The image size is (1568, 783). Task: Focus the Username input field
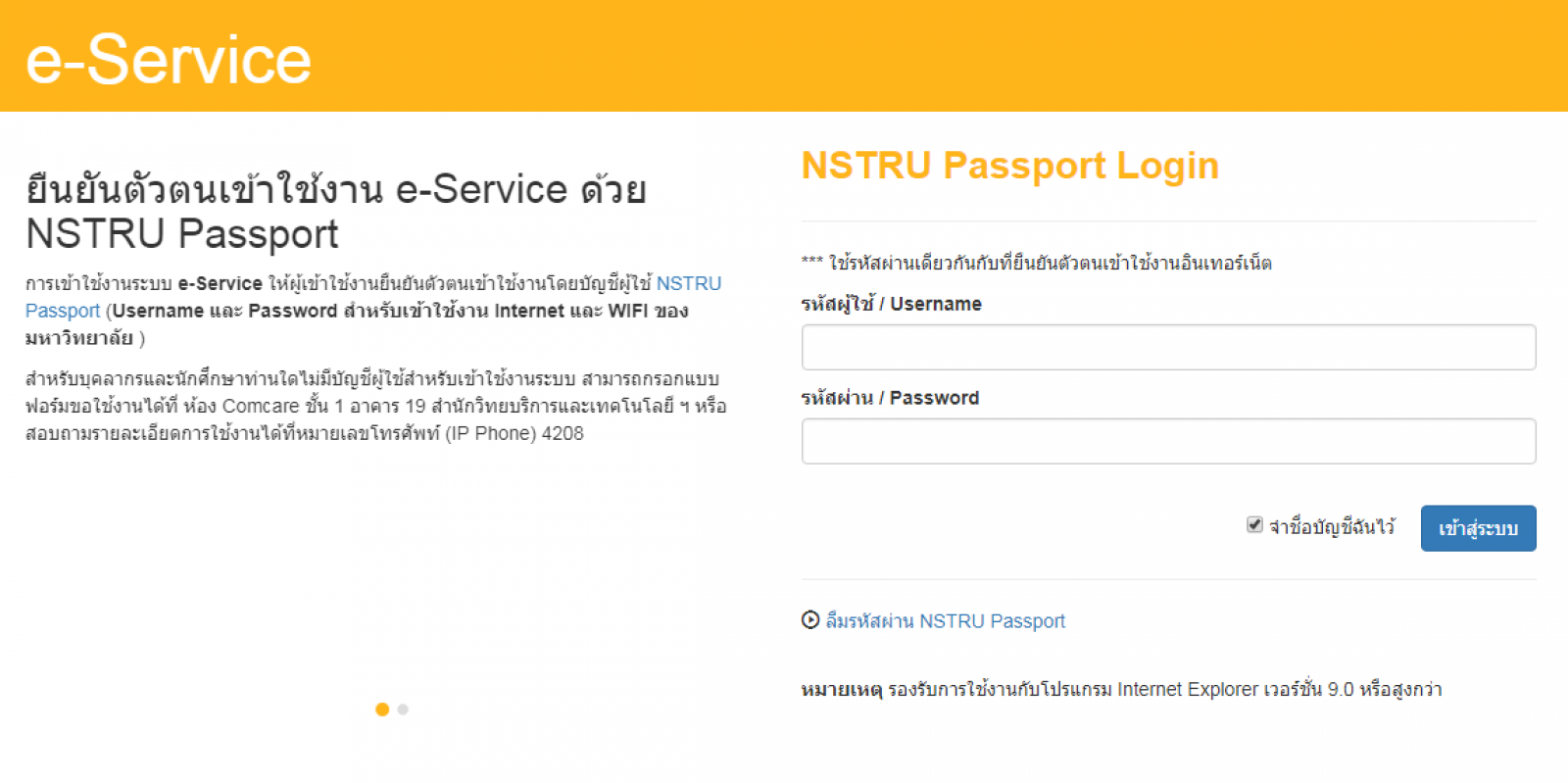point(1168,347)
